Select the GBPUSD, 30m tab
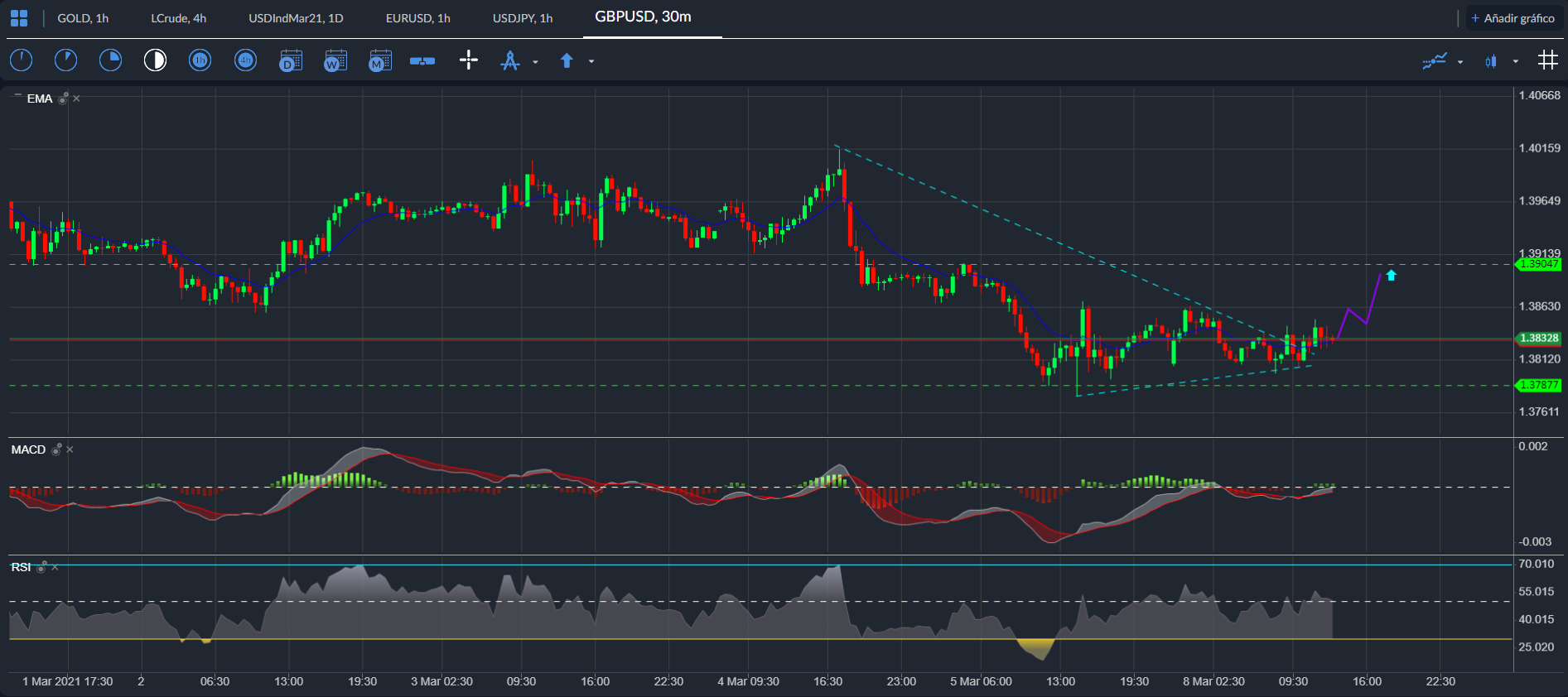Image resolution: width=1568 pixels, height=697 pixels. 644,17
